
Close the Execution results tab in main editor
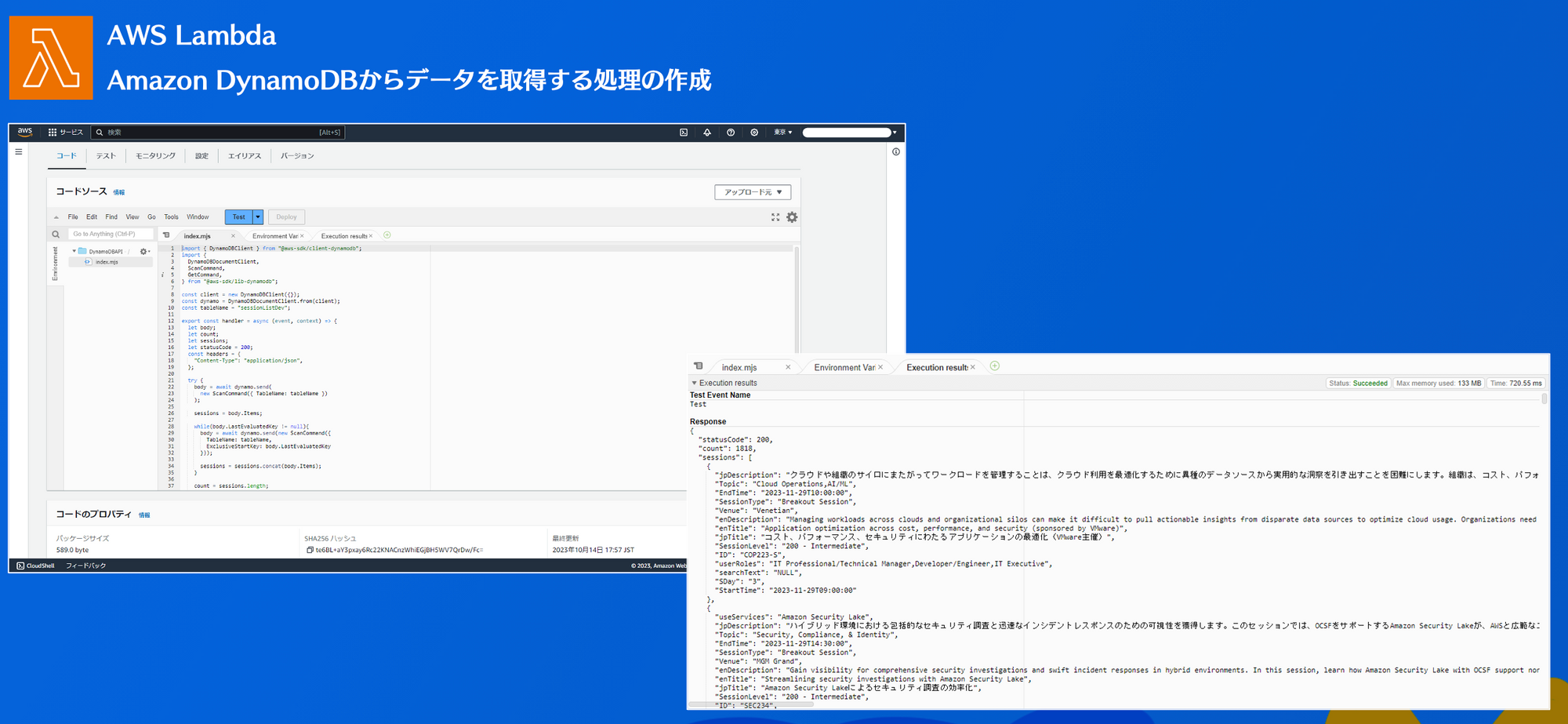[371, 236]
